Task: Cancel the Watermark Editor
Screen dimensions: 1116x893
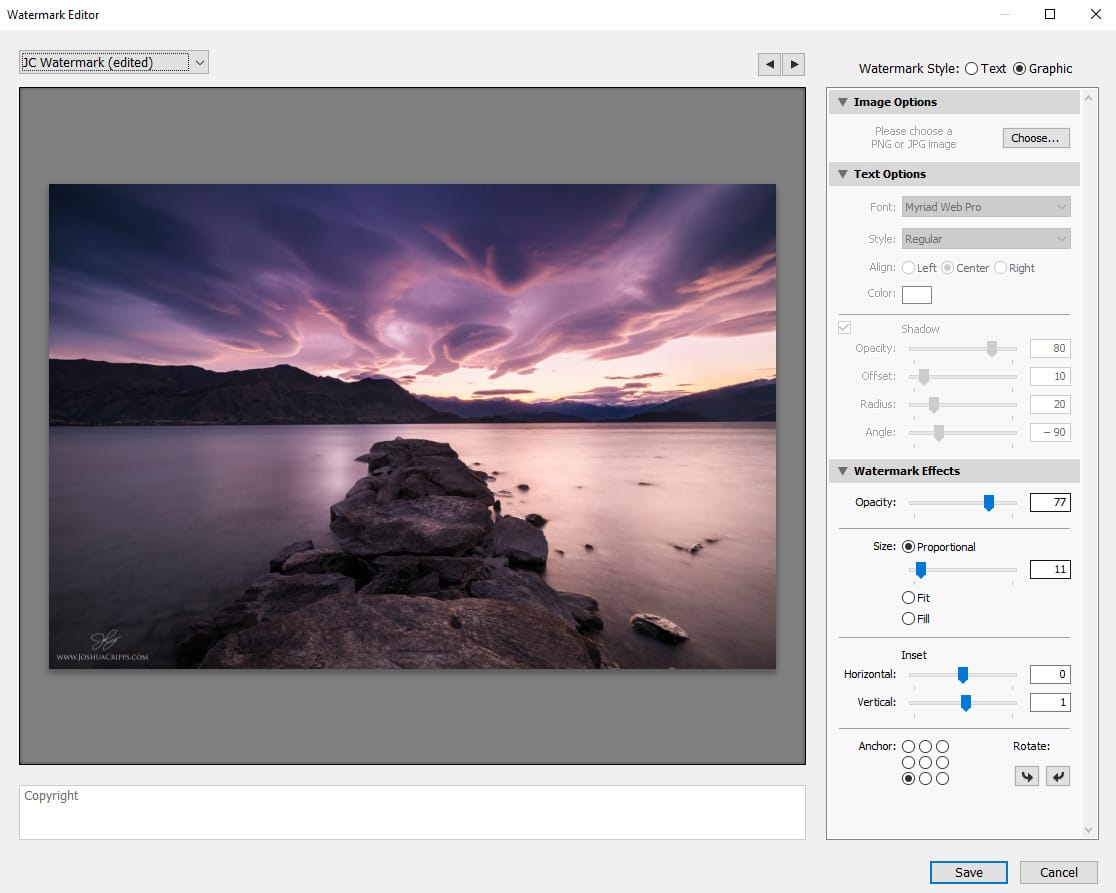Action: 1058,872
